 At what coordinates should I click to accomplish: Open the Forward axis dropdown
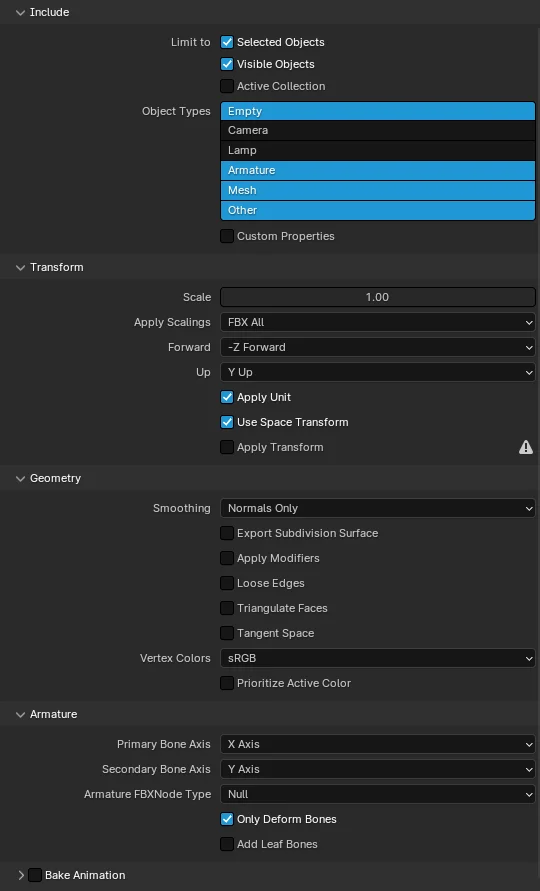[x=377, y=347]
